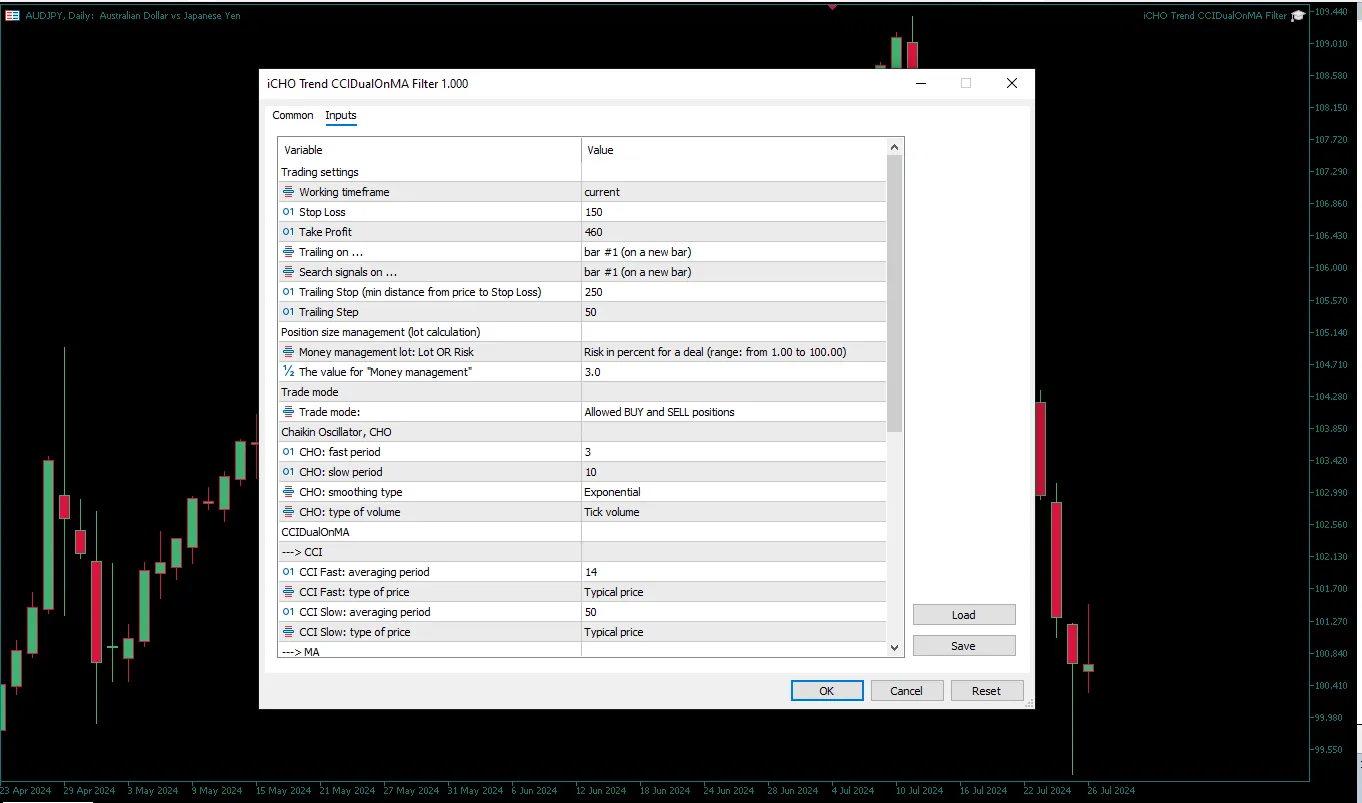Click the enum icon beside CHO: smoothing type
Screen dimensions: 1362x803
[x=288, y=492]
